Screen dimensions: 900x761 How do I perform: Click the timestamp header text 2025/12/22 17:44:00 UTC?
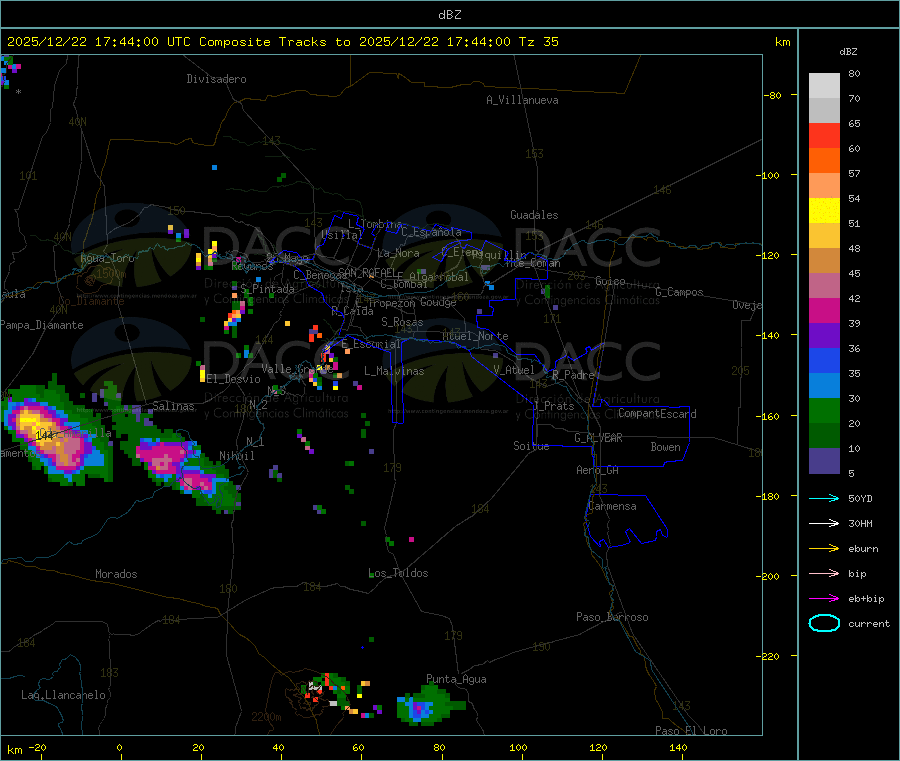click(99, 41)
